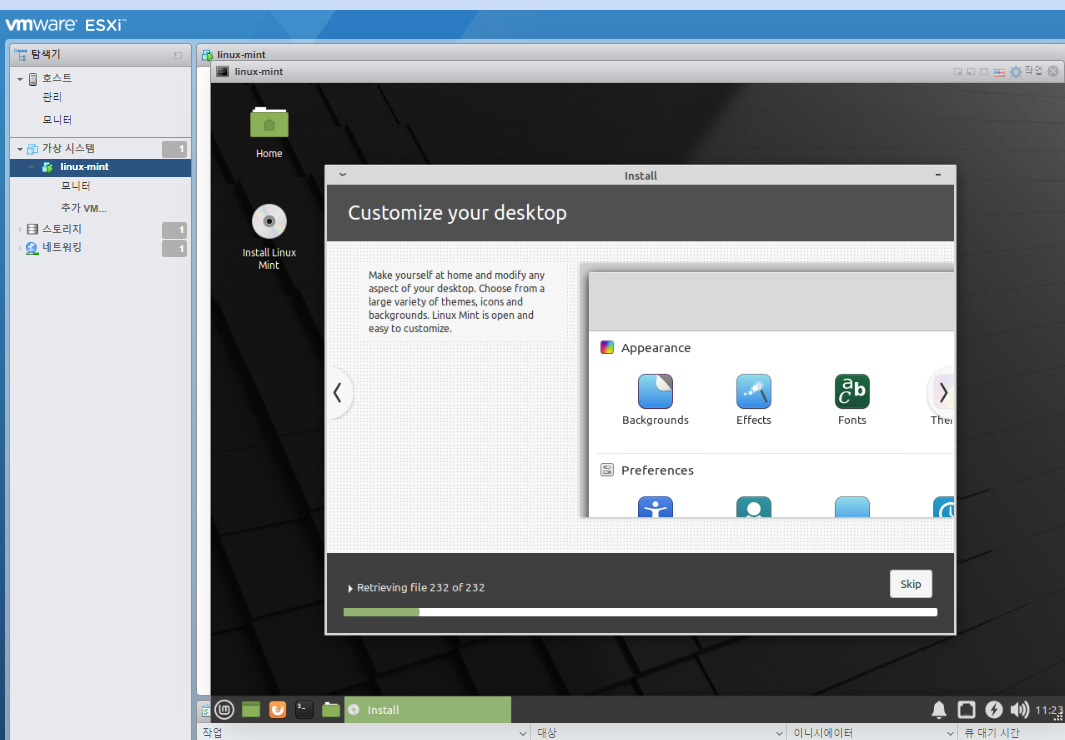The height and width of the screenshot is (740, 1065).
Task: Open the Install Linux Mint disc icon
Action: point(269,237)
